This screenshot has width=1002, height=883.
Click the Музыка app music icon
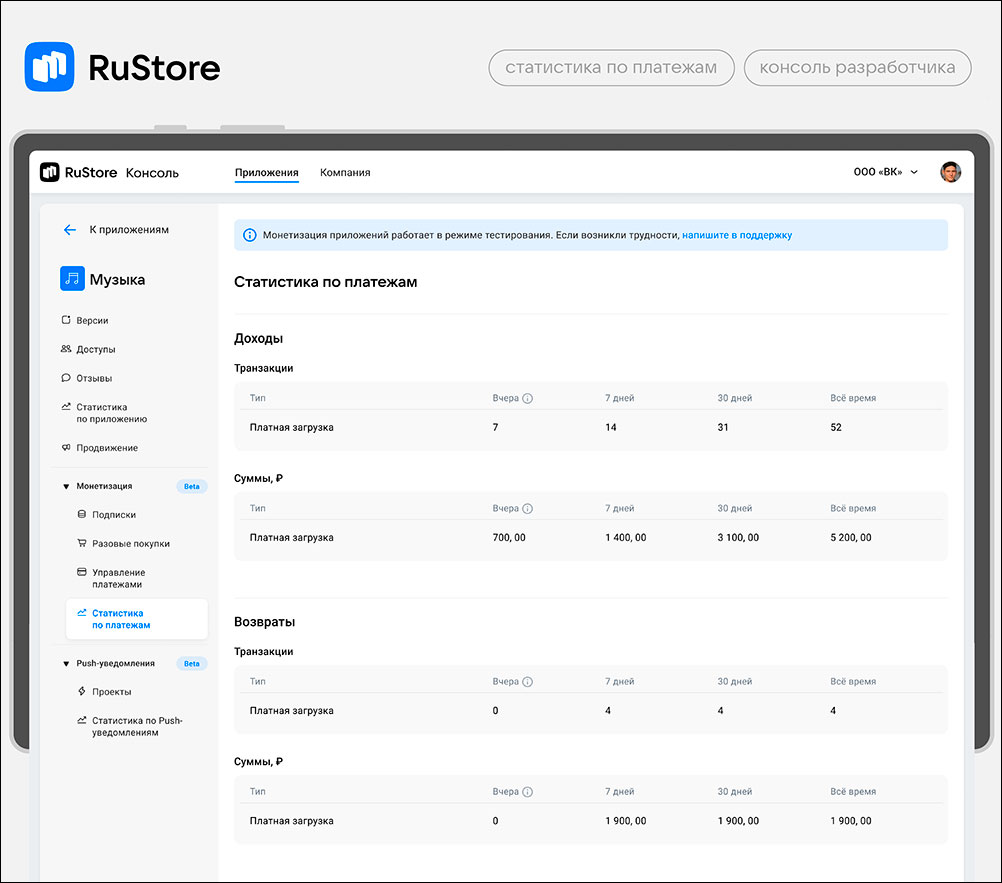72,280
